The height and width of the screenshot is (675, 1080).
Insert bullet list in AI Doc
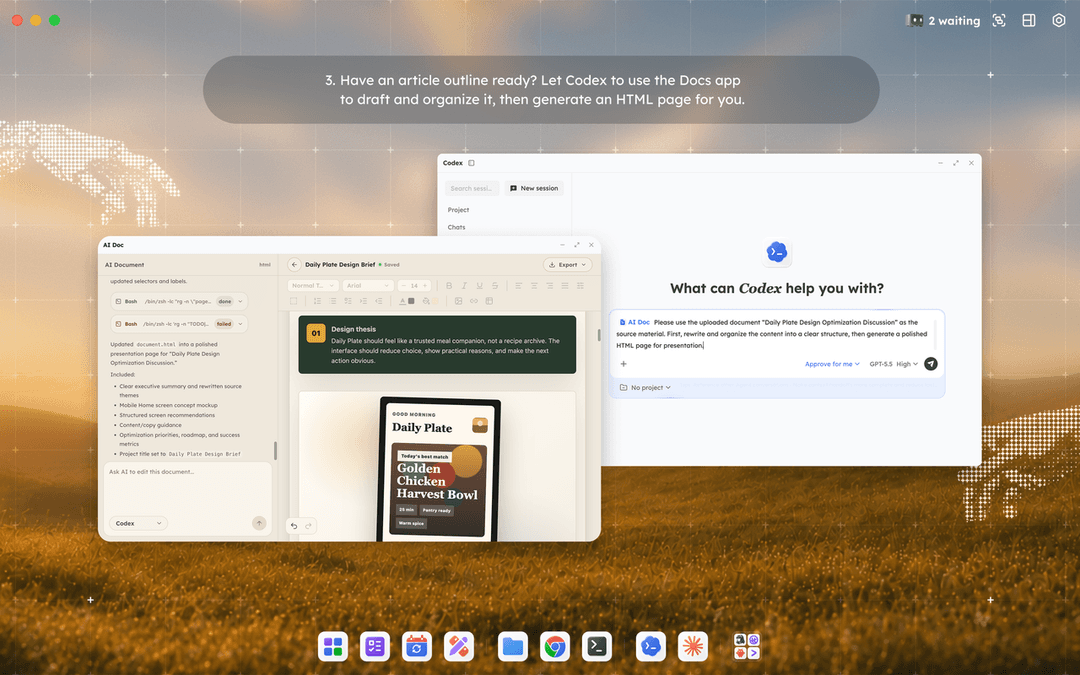click(x=333, y=301)
